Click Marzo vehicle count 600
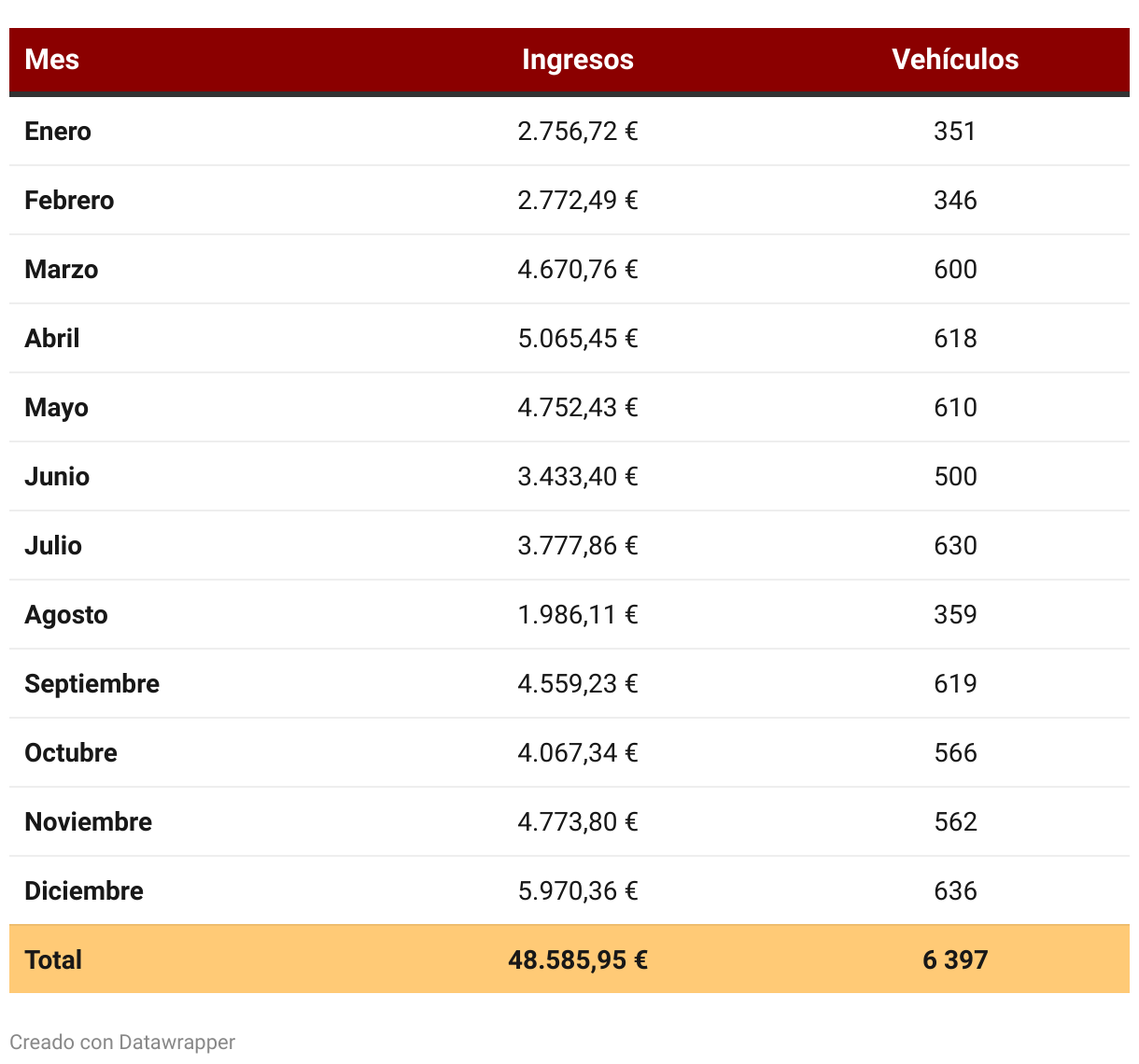 [x=954, y=270]
